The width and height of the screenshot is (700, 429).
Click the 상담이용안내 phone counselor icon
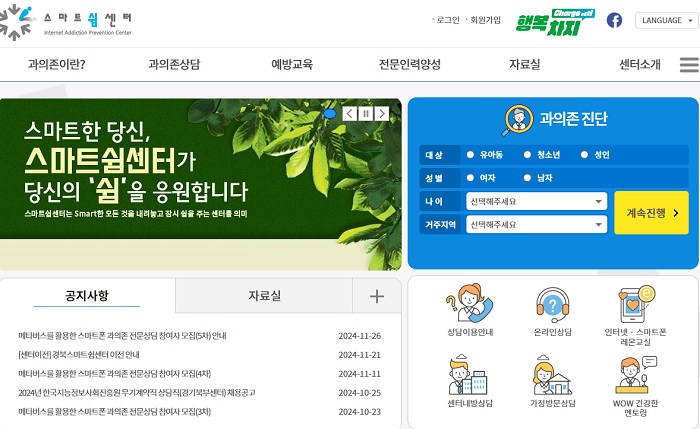coord(470,305)
